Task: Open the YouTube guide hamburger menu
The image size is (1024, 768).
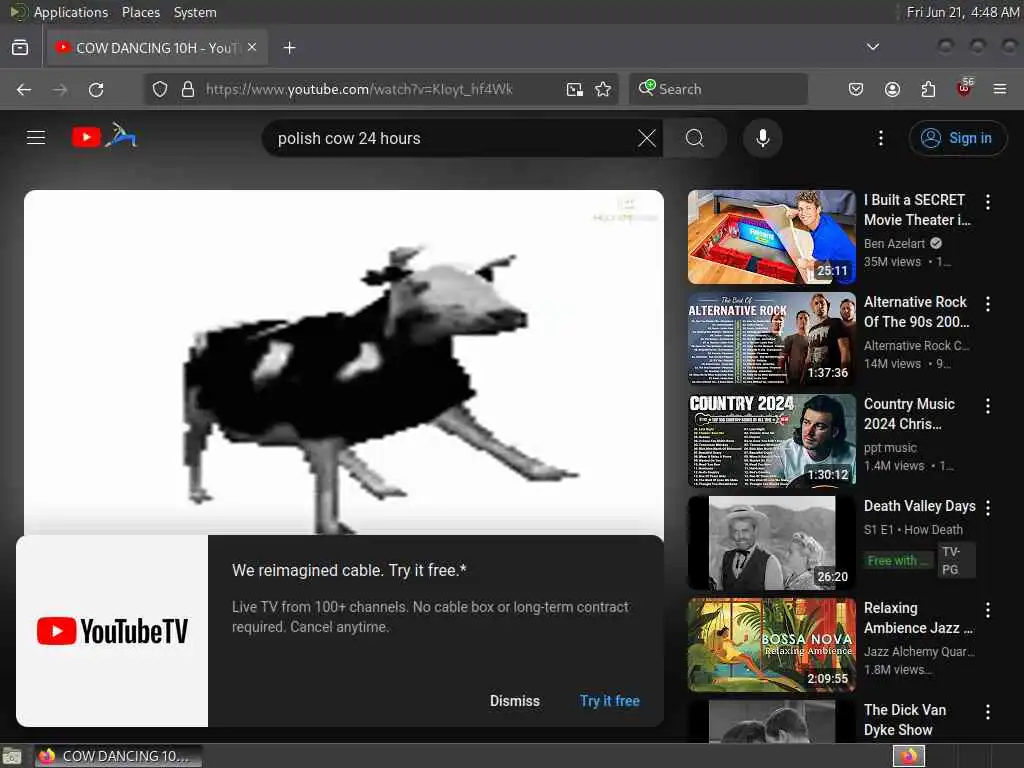Action: point(36,138)
